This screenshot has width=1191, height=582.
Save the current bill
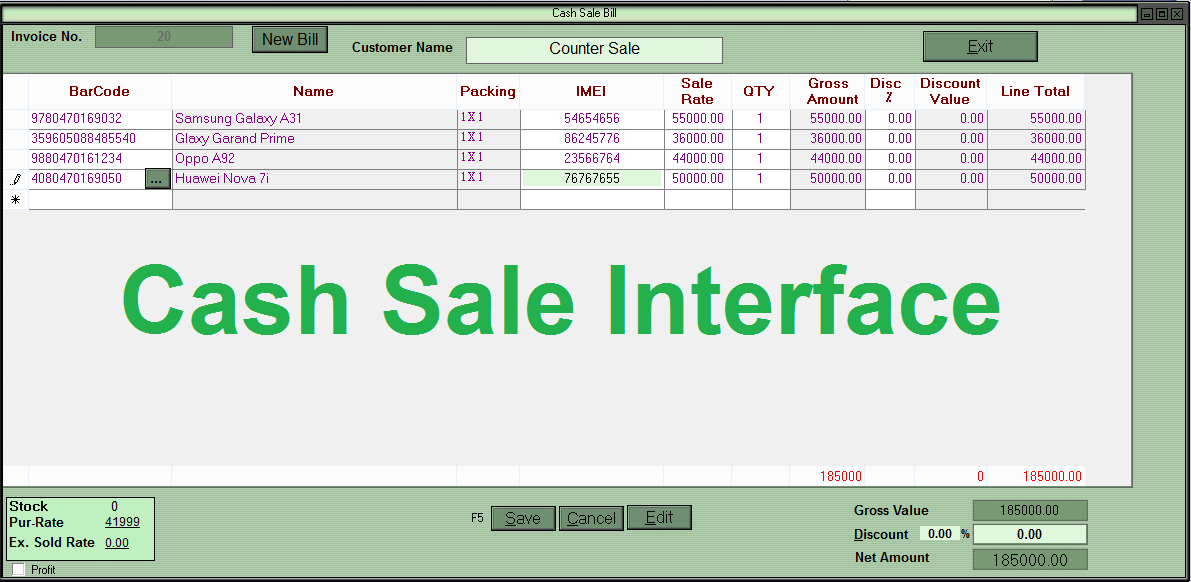pyautogui.click(x=523, y=518)
